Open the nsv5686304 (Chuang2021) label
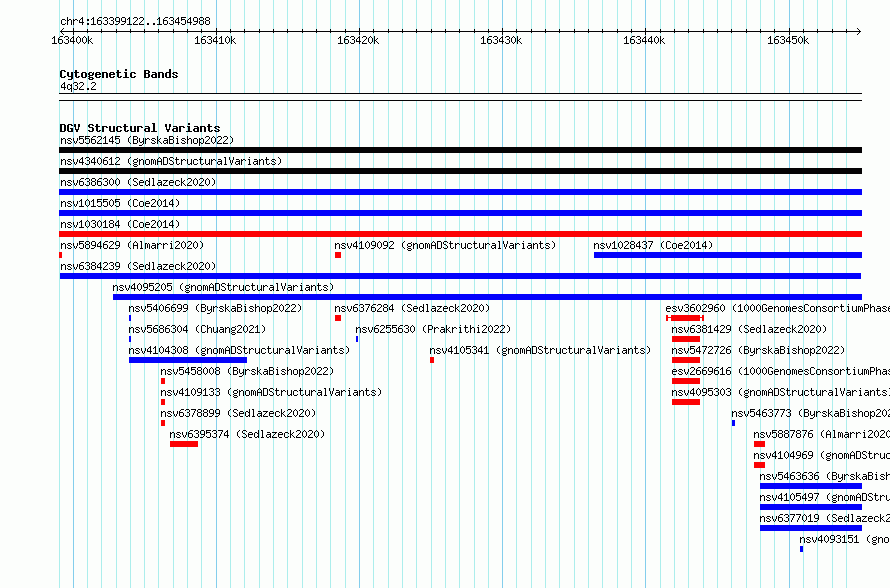Viewport: 890px width, 588px height. pos(197,329)
